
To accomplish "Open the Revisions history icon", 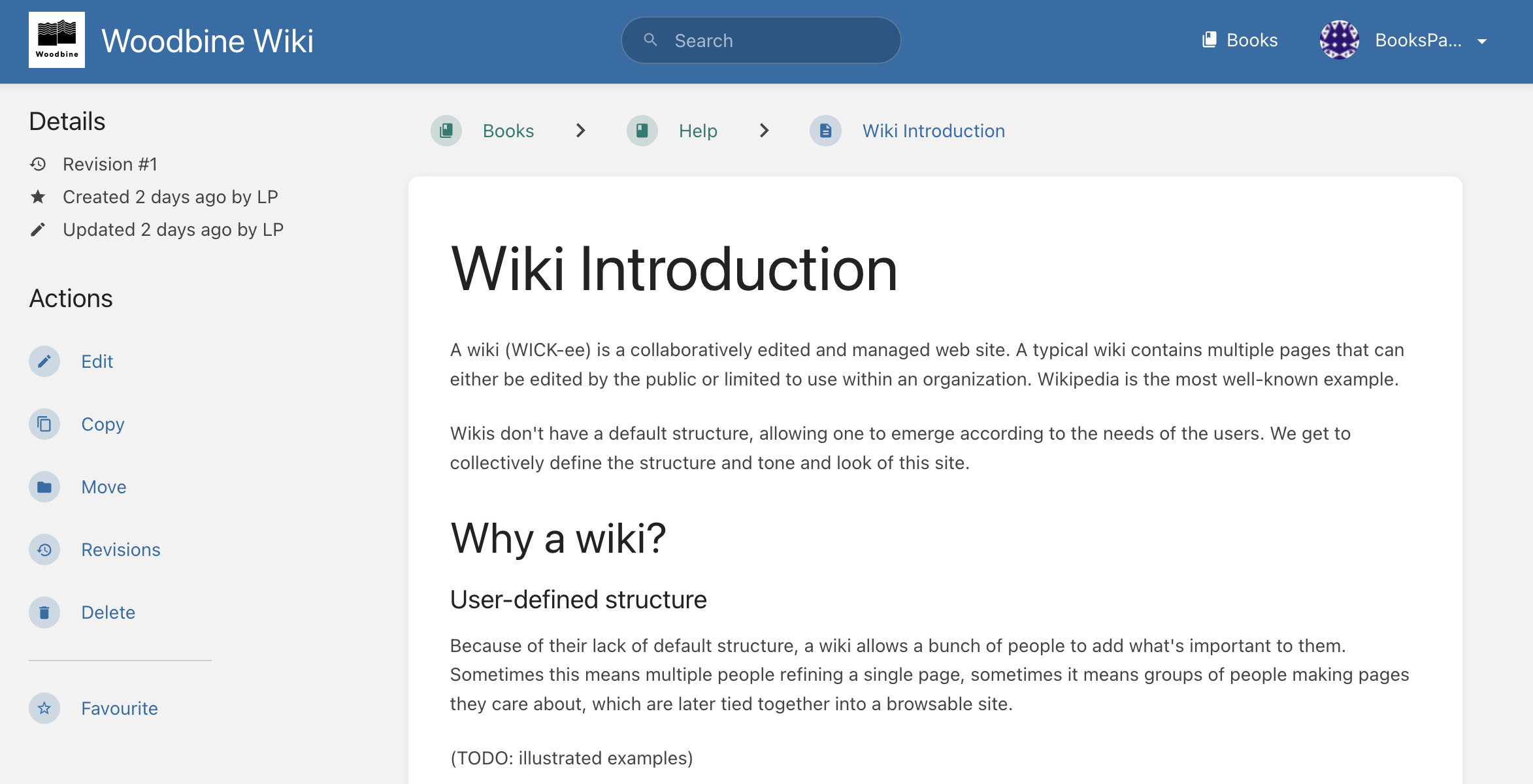I will click(44, 549).
